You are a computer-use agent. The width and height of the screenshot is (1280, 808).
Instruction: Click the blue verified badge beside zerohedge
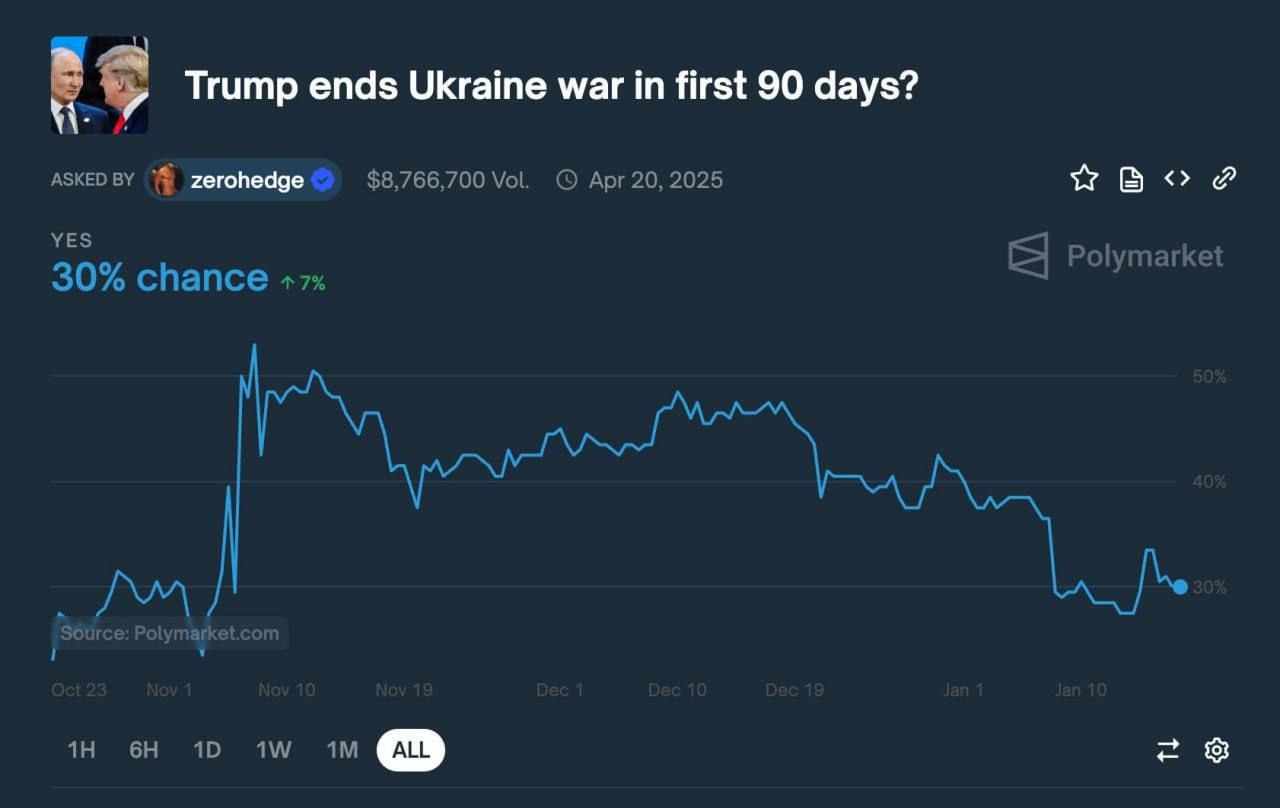322,180
